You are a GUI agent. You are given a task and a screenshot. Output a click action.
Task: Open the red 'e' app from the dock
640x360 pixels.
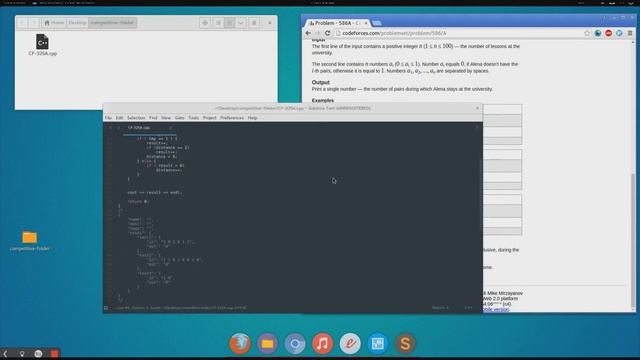350,343
